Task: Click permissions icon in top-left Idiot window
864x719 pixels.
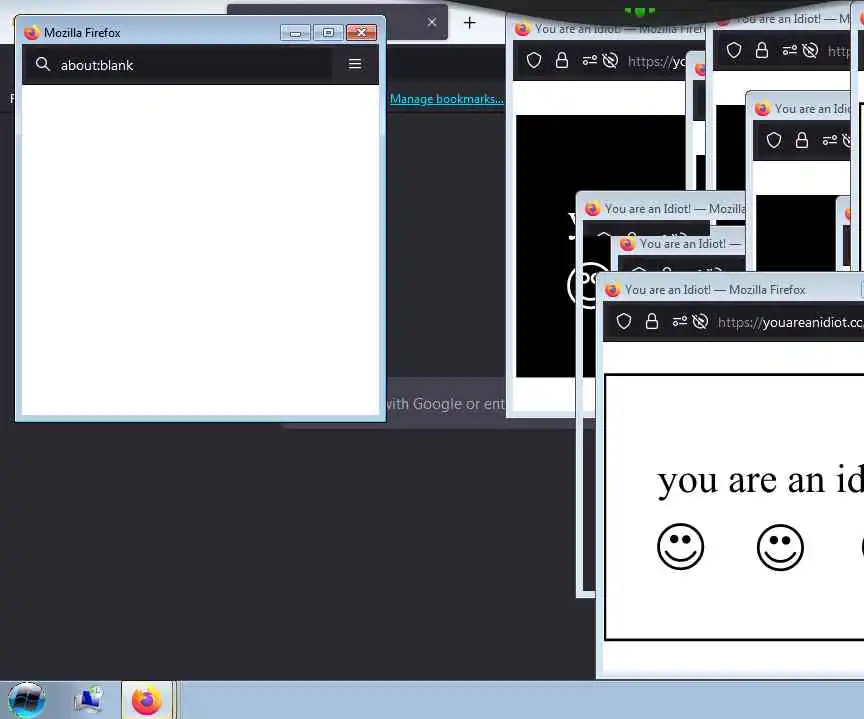Action: click(x=590, y=60)
